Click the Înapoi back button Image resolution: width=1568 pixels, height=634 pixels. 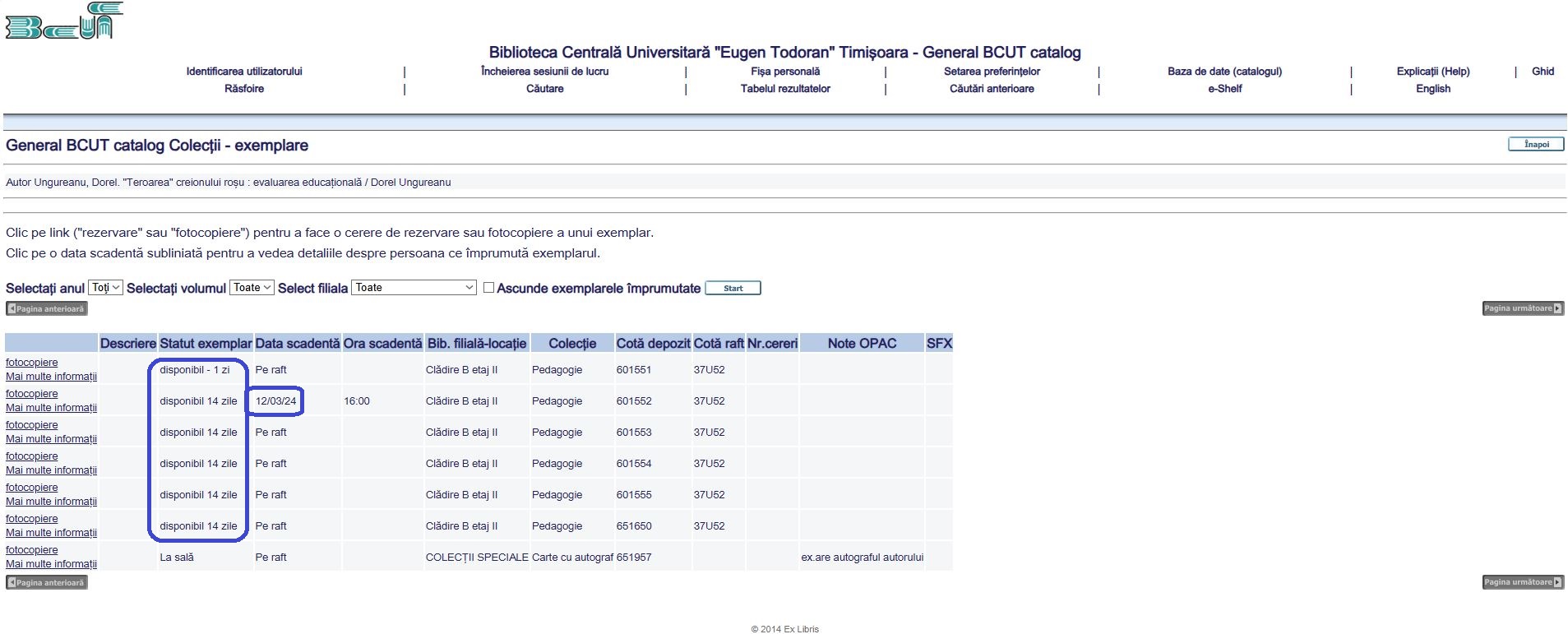click(x=1535, y=144)
